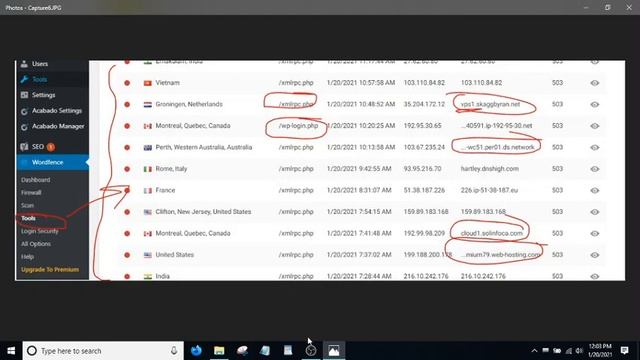The height and width of the screenshot is (360, 640).
Task: Click IP address 93.95.216.70
Action: [422, 169]
